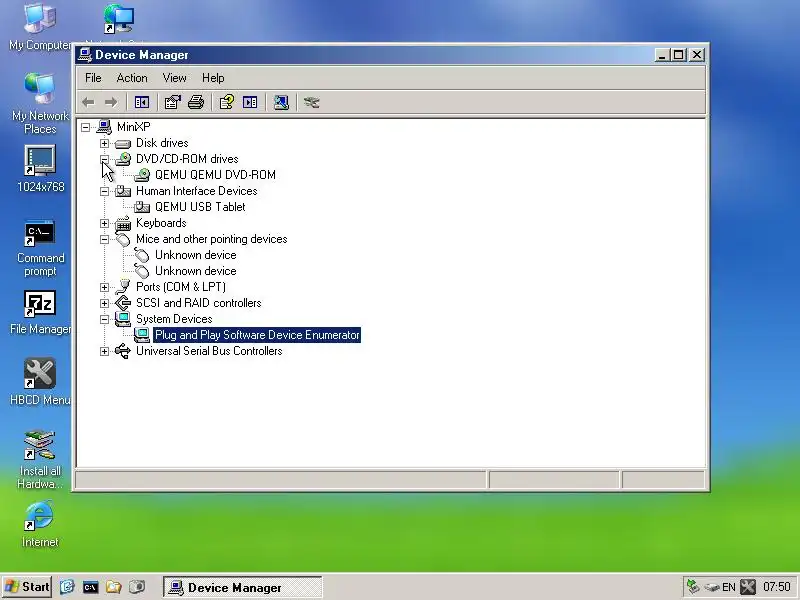The height and width of the screenshot is (600, 800).
Task: Click the Disk drives icon
Action: (x=123, y=143)
